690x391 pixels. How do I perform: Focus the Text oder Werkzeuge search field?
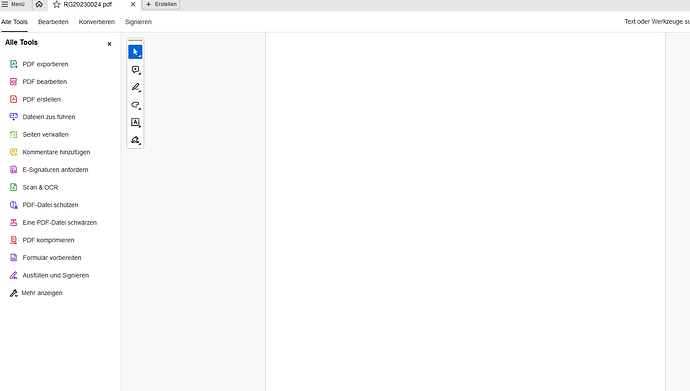657,22
